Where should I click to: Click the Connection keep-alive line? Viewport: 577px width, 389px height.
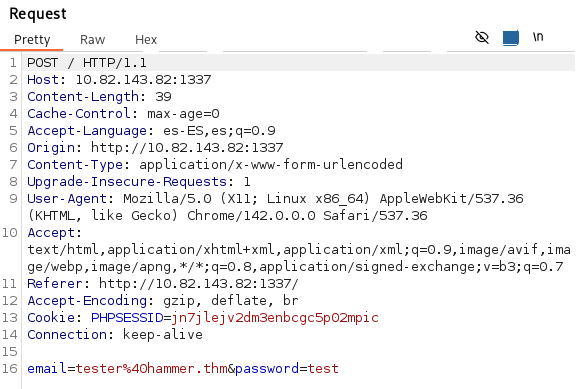115,335
